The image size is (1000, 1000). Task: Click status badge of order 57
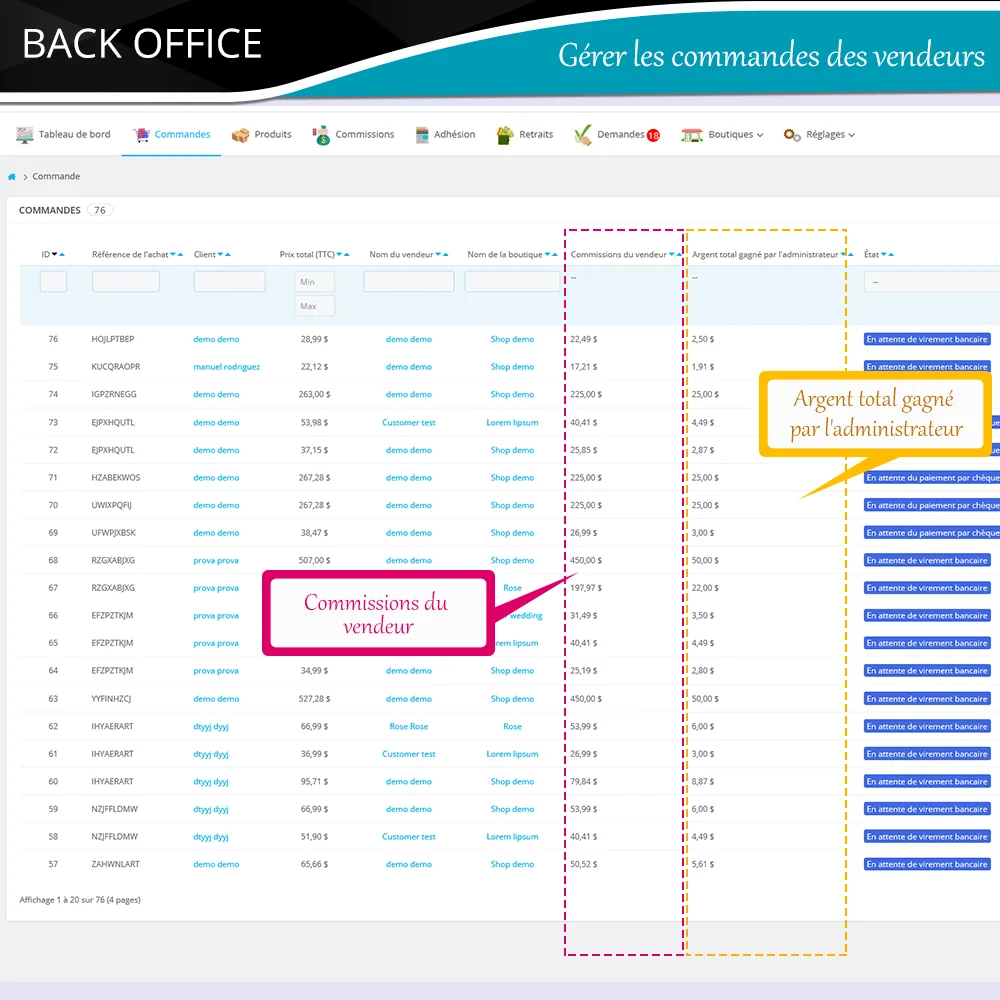927,864
